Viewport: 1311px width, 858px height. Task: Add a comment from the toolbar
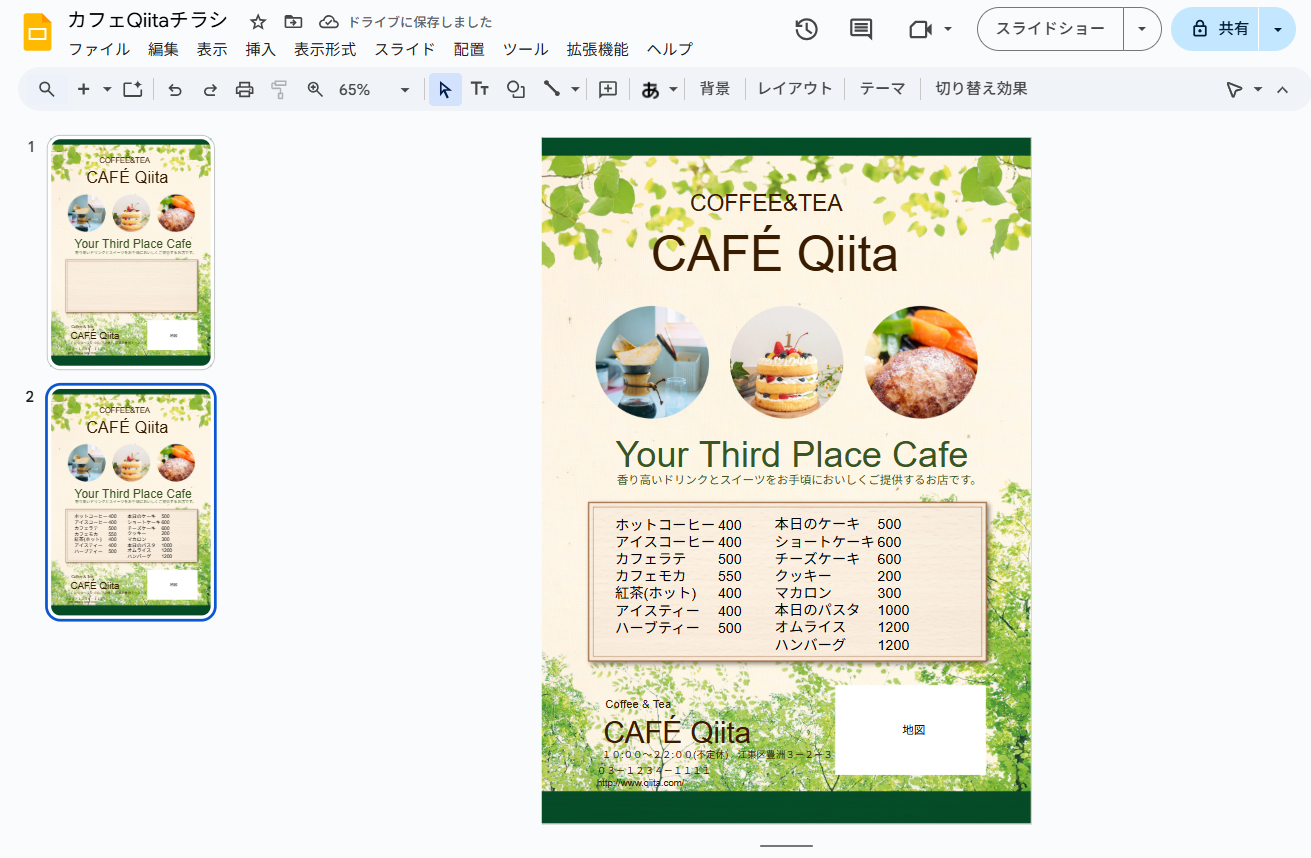pos(608,89)
